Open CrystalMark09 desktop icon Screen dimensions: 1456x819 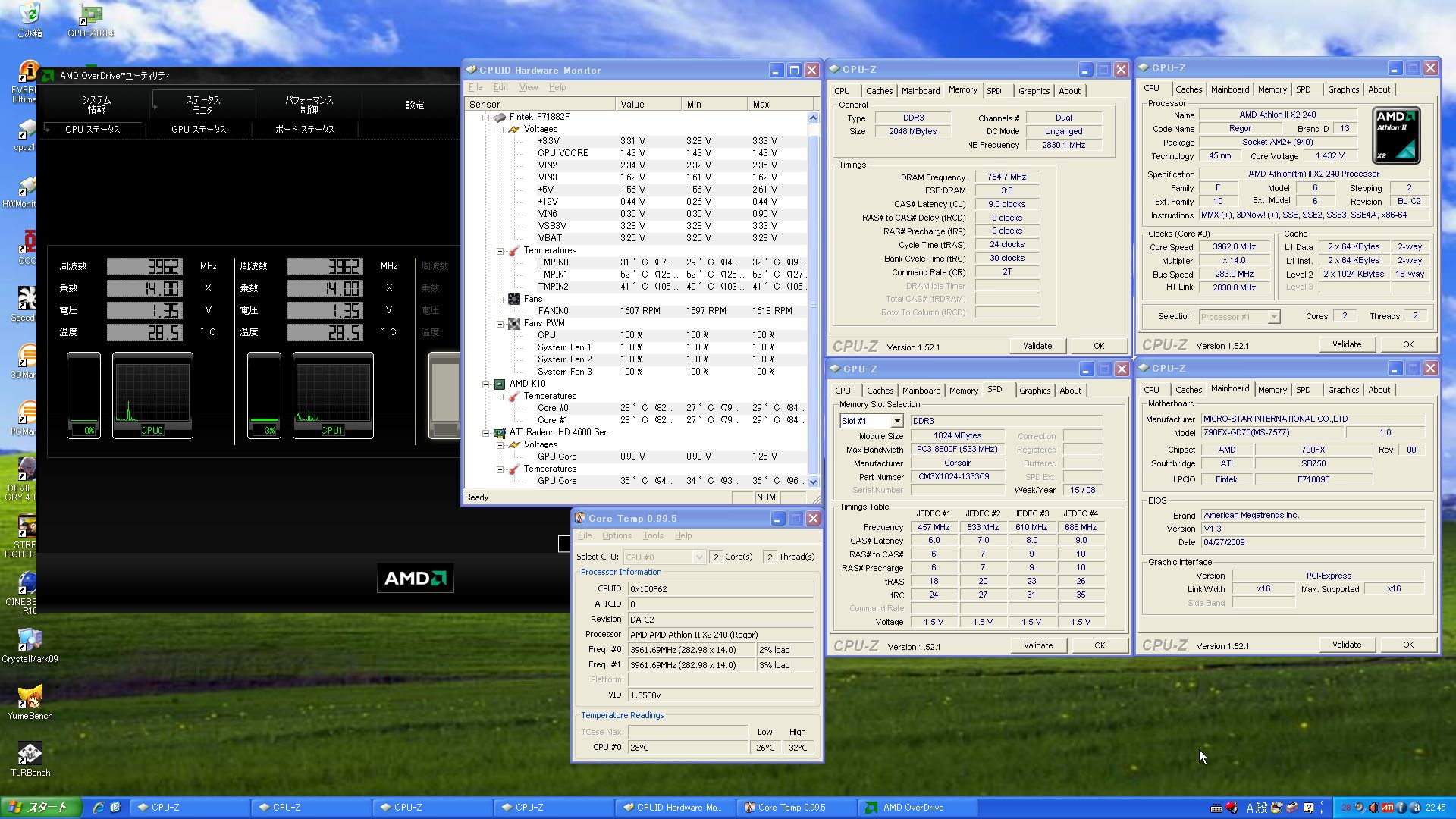30,640
